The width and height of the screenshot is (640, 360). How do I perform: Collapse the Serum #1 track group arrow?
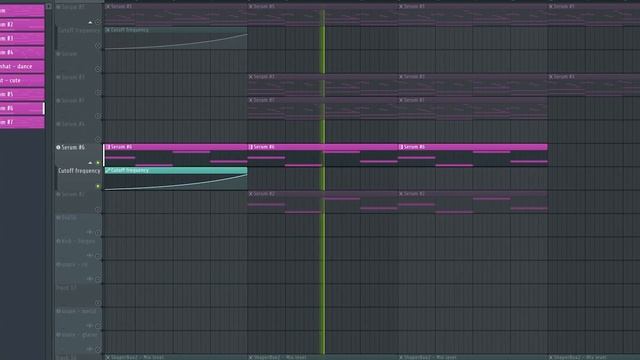(90, 22)
